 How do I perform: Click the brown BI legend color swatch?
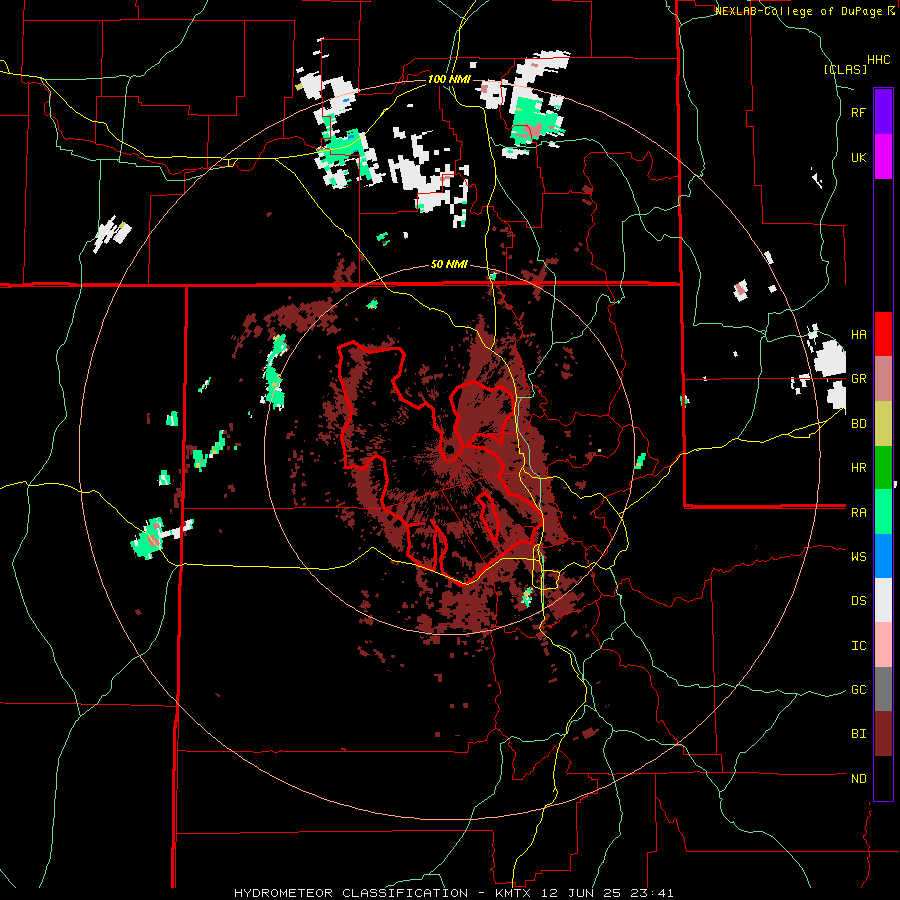click(883, 734)
